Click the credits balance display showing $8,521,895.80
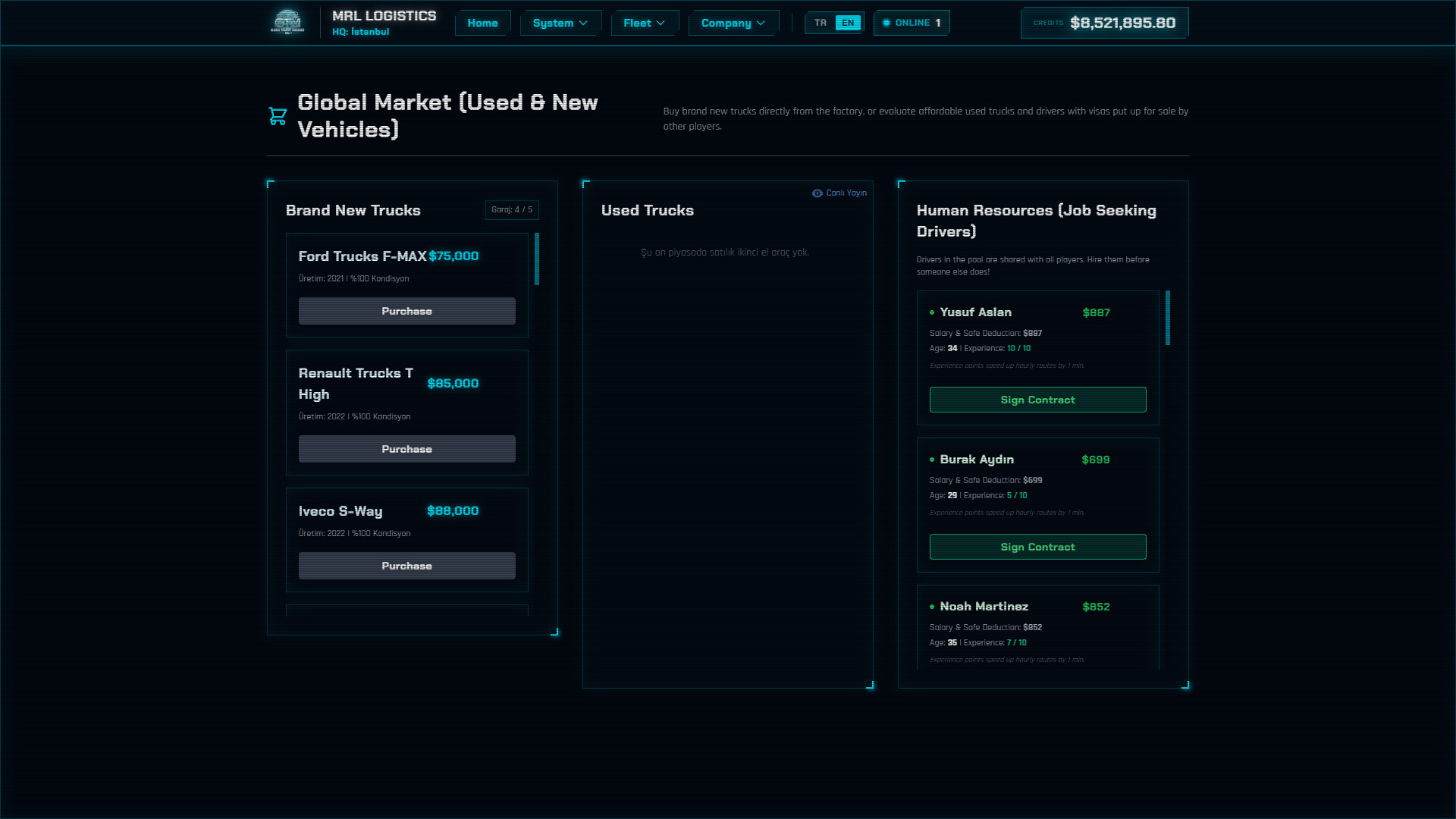The height and width of the screenshot is (819, 1456). [x=1104, y=23]
